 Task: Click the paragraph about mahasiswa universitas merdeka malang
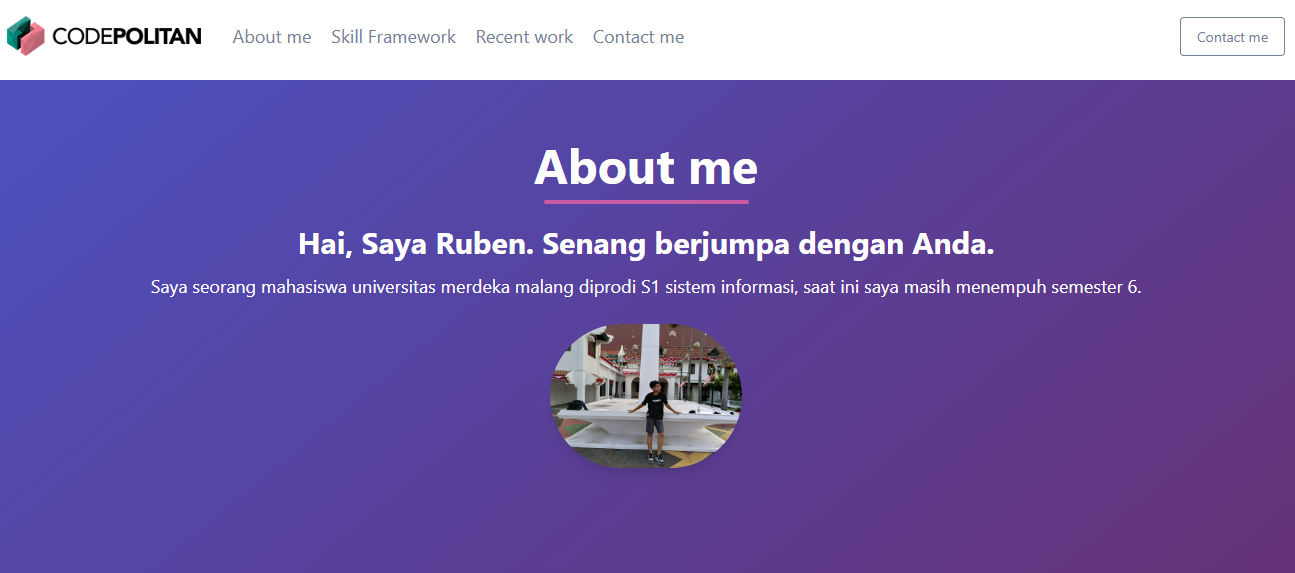(646, 287)
